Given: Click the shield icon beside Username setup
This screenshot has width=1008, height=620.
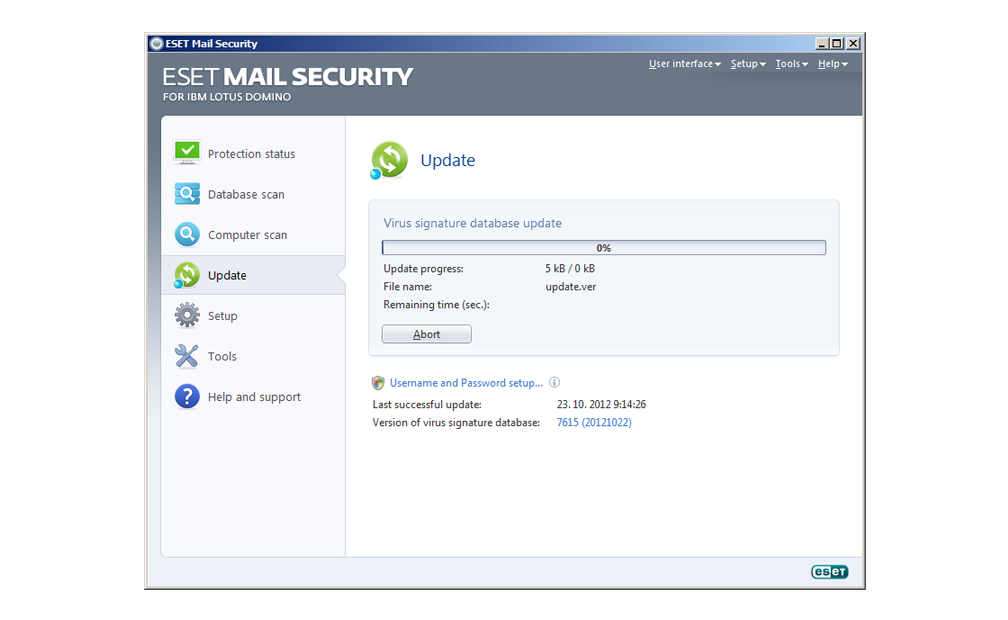Looking at the screenshot, I should click(x=378, y=383).
